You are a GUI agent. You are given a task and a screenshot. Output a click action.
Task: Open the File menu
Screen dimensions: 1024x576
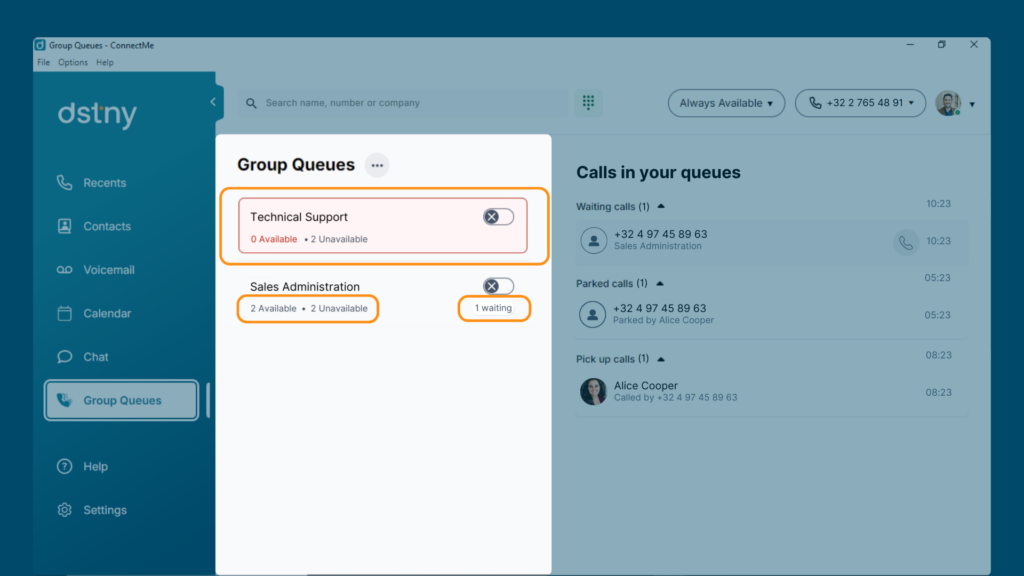pos(43,63)
